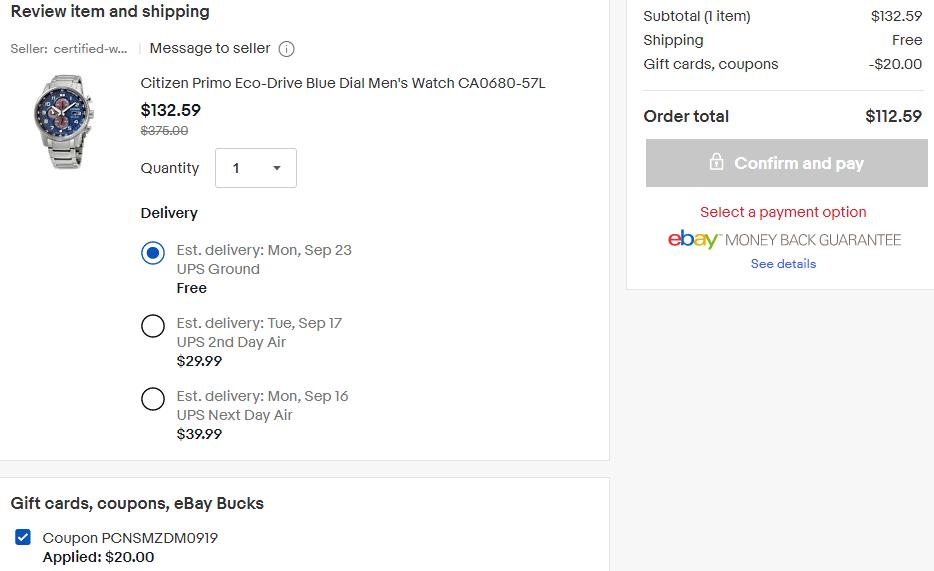
Task: Click the Est. delivery Mon, Sep 16 label
Action: click(x=262, y=396)
